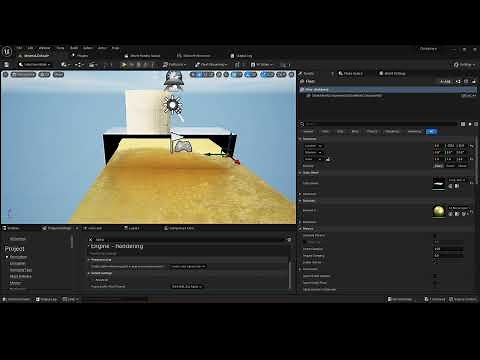Image resolution: width=480 pixels, height=360 pixels.
Task: Open the Output Log in status bar
Action: (46, 299)
